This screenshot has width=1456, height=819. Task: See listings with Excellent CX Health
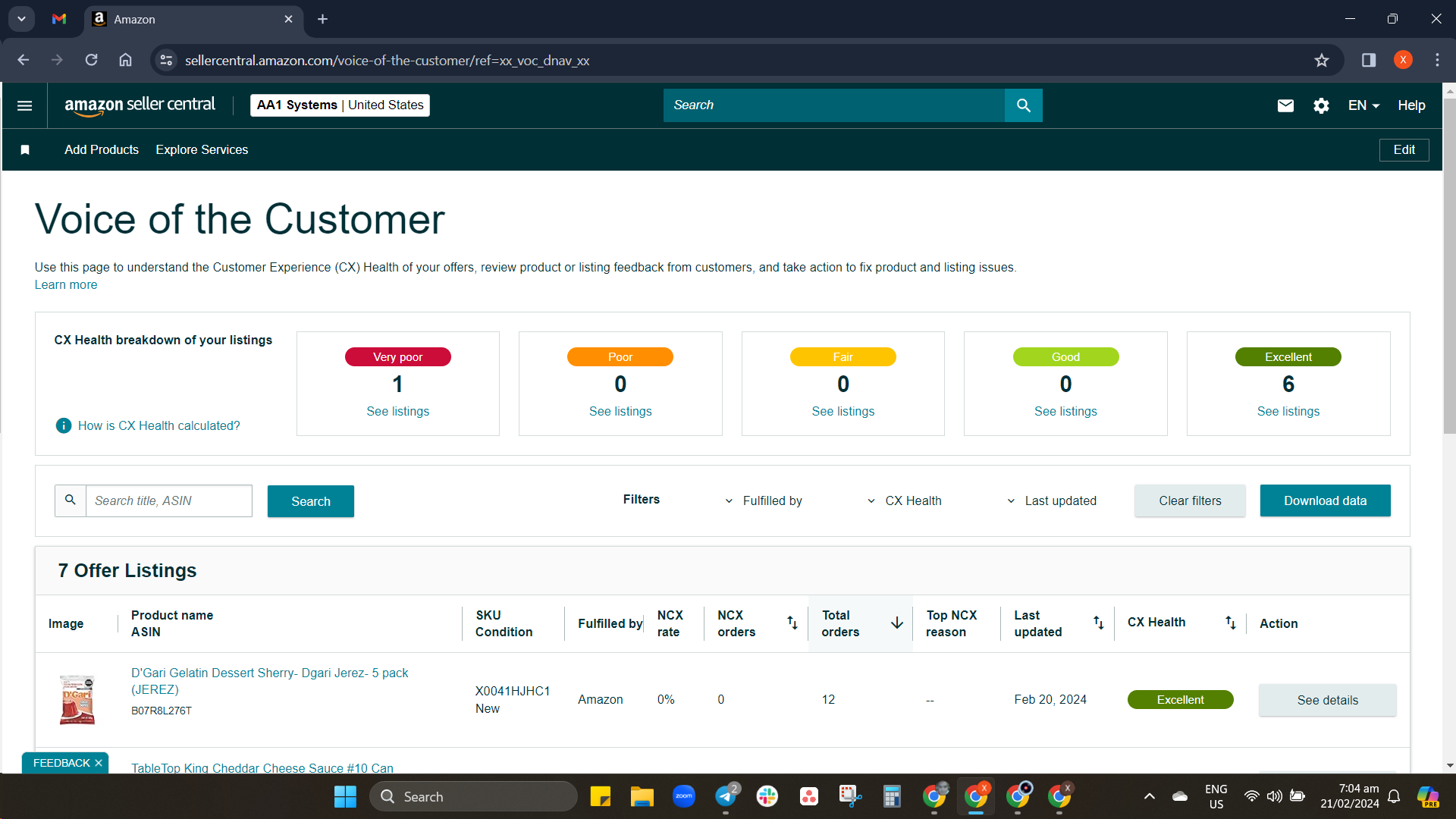pyautogui.click(x=1288, y=411)
